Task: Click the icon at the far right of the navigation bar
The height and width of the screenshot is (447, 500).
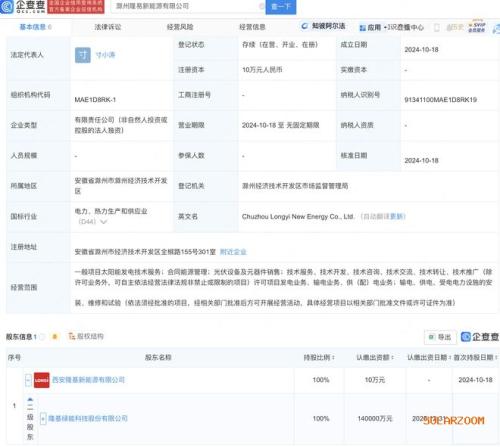Action: pyautogui.click(x=496, y=29)
